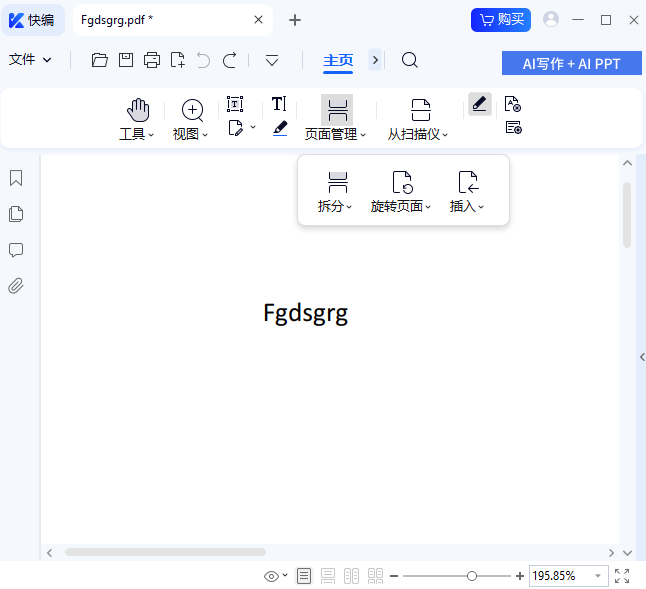Click the zoom slider handle
This screenshot has width=646, height=589.
(472, 576)
